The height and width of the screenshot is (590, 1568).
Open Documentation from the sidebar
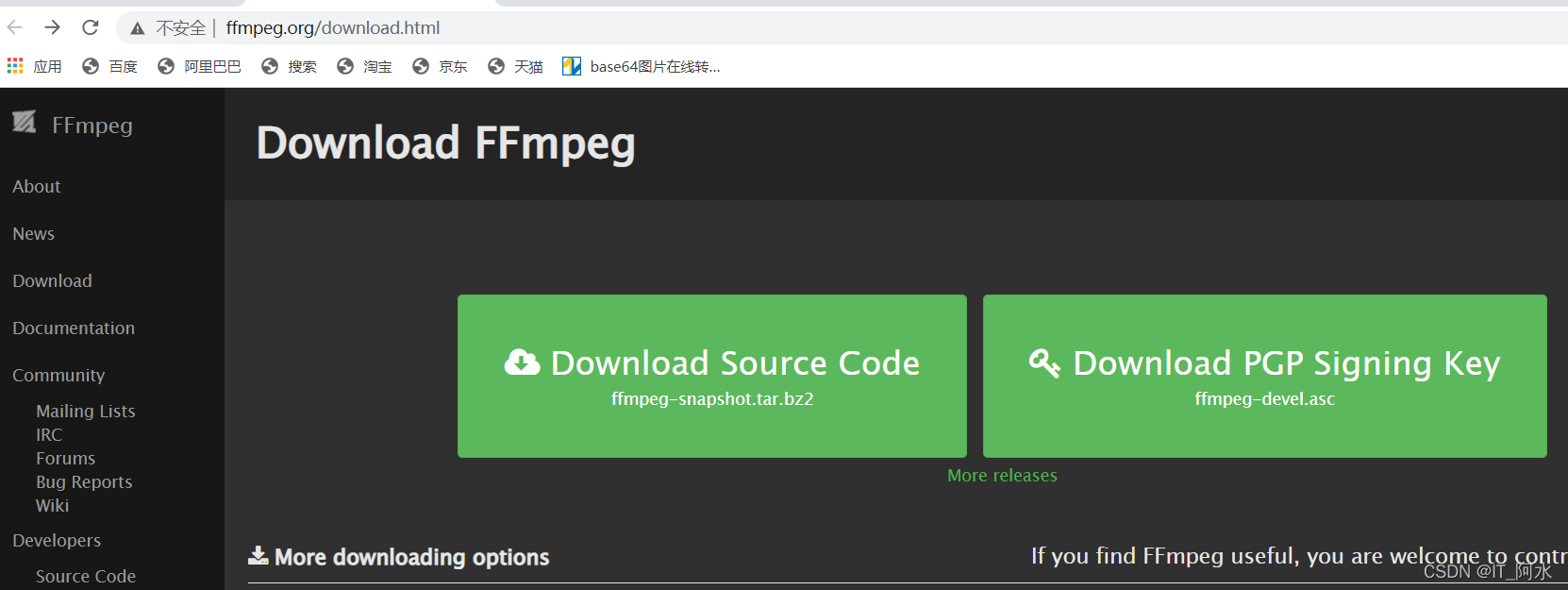point(74,329)
